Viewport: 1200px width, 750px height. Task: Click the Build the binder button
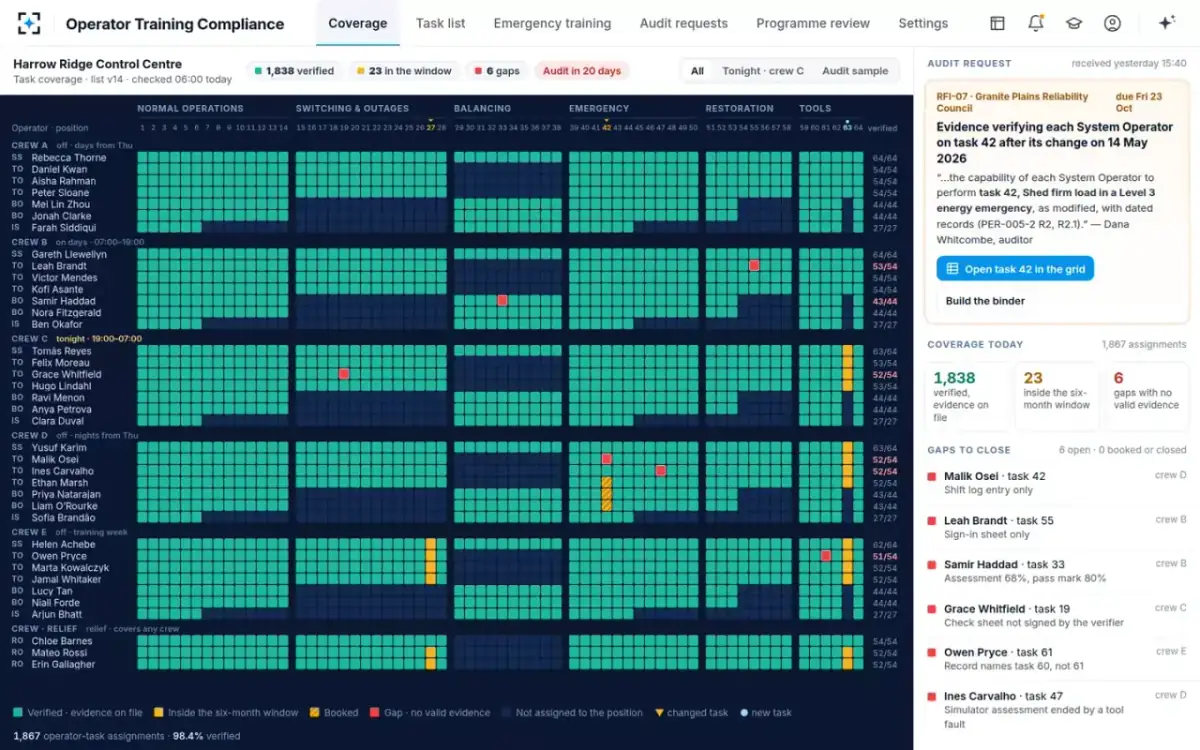(985, 301)
